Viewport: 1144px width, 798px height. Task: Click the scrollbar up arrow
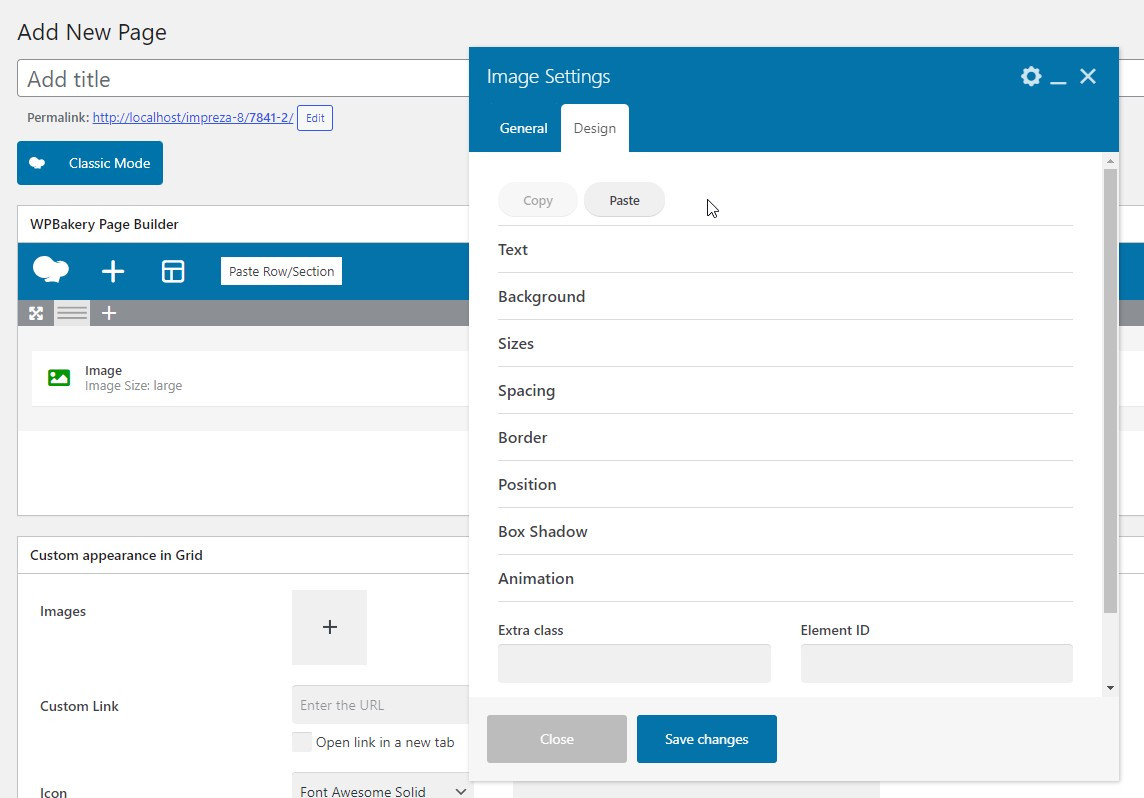pos(1110,160)
